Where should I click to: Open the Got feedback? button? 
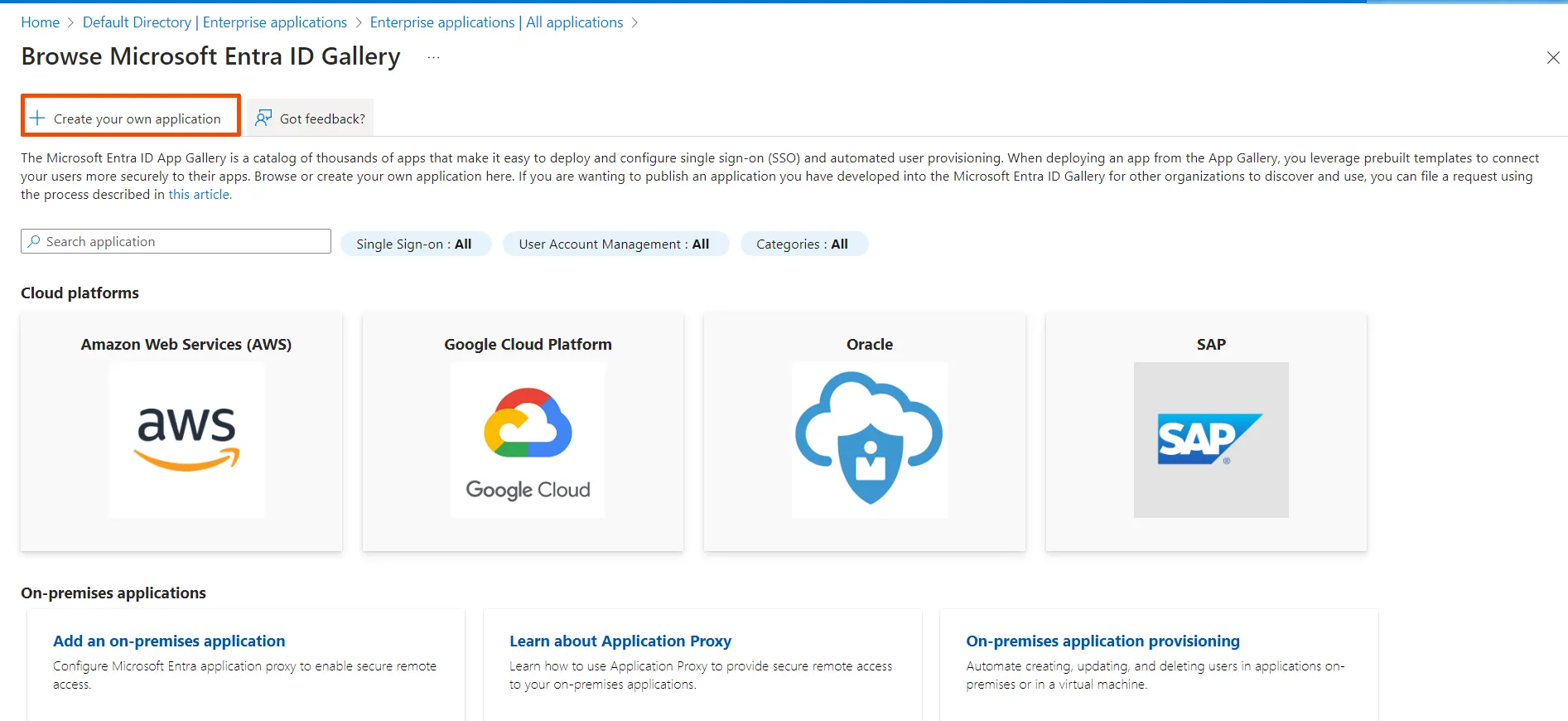(311, 118)
